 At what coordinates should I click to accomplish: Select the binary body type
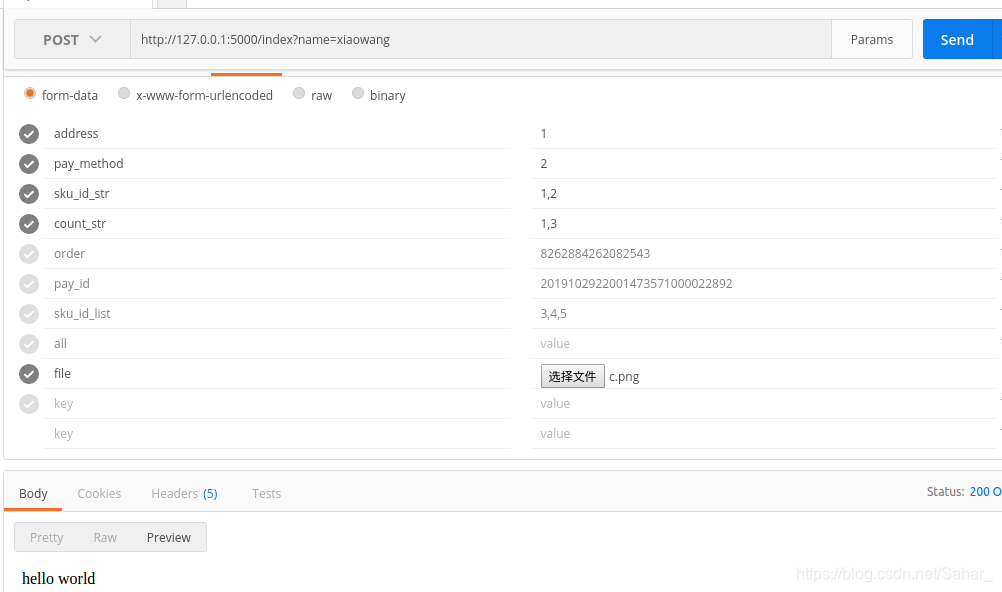click(358, 94)
